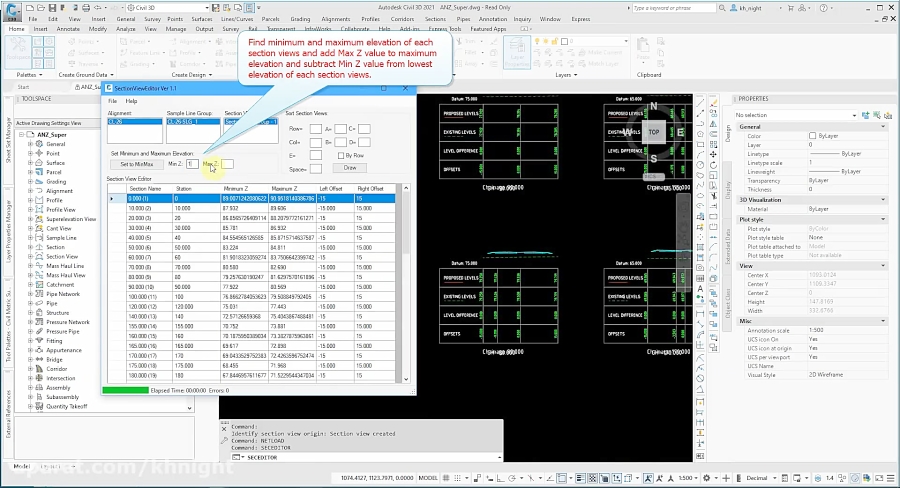Click the Set to MinMax button

(137, 164)
